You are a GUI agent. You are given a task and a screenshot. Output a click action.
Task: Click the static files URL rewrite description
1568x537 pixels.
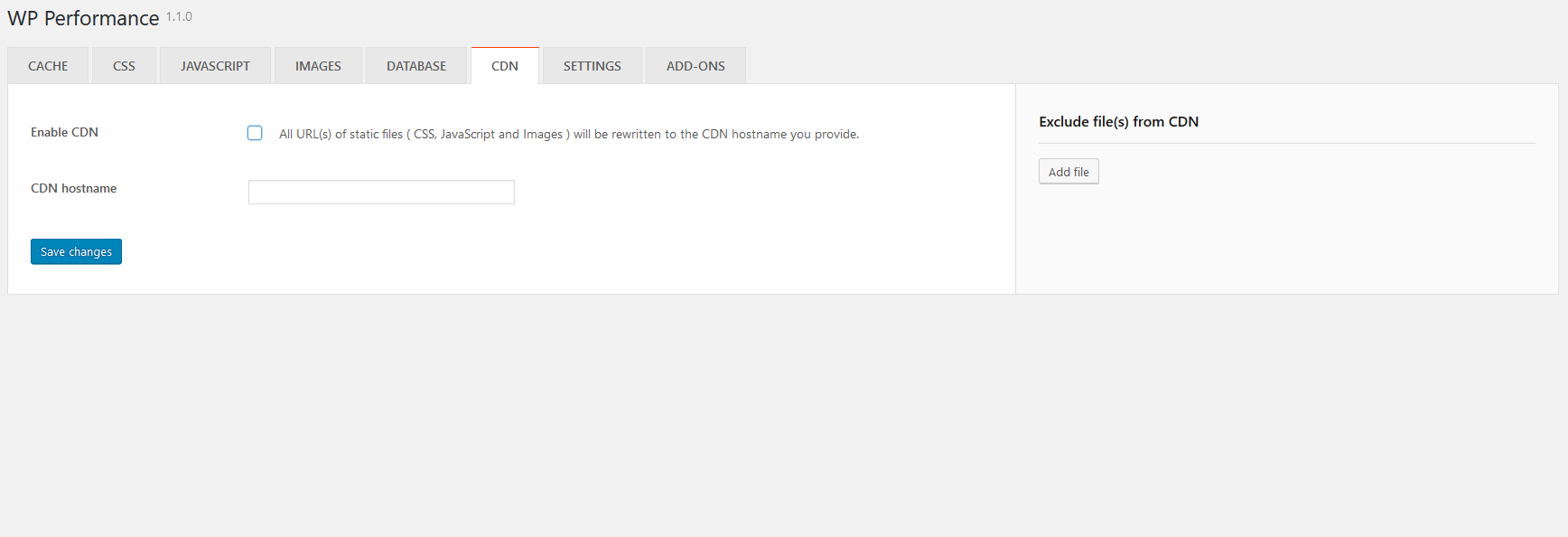click(x=568, y=134)
